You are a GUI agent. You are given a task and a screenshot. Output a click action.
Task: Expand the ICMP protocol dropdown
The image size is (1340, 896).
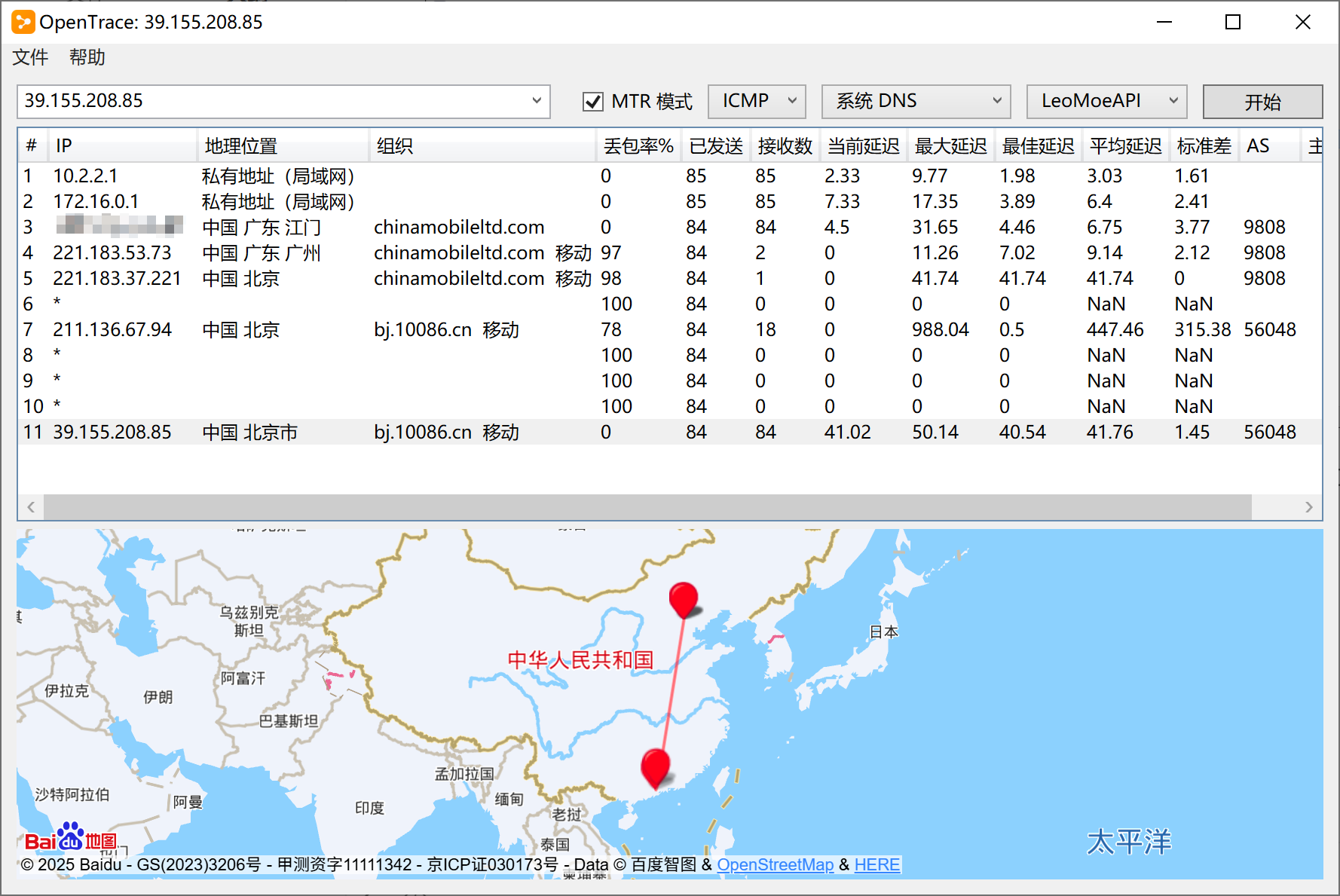point(757,101)
